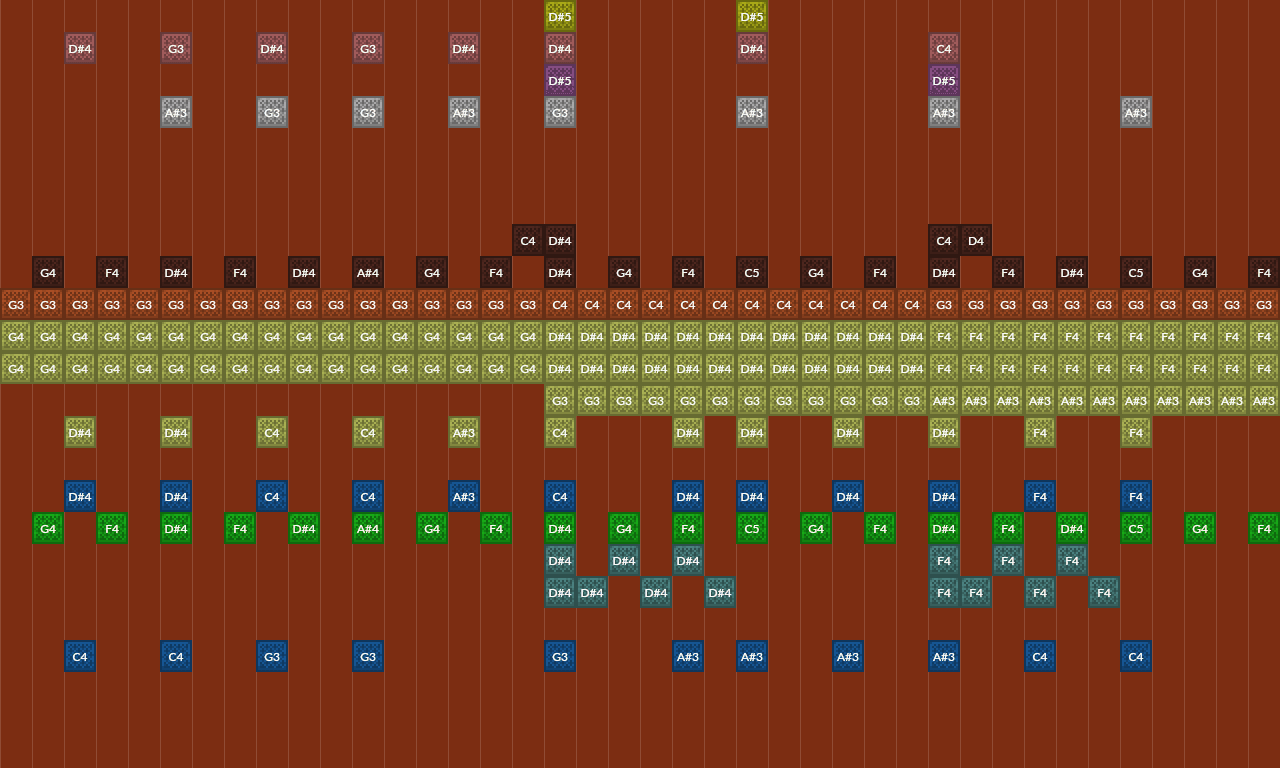Click the dark A#4 note block
This screenshot has width=1280, height=768.
click(367, 272)
